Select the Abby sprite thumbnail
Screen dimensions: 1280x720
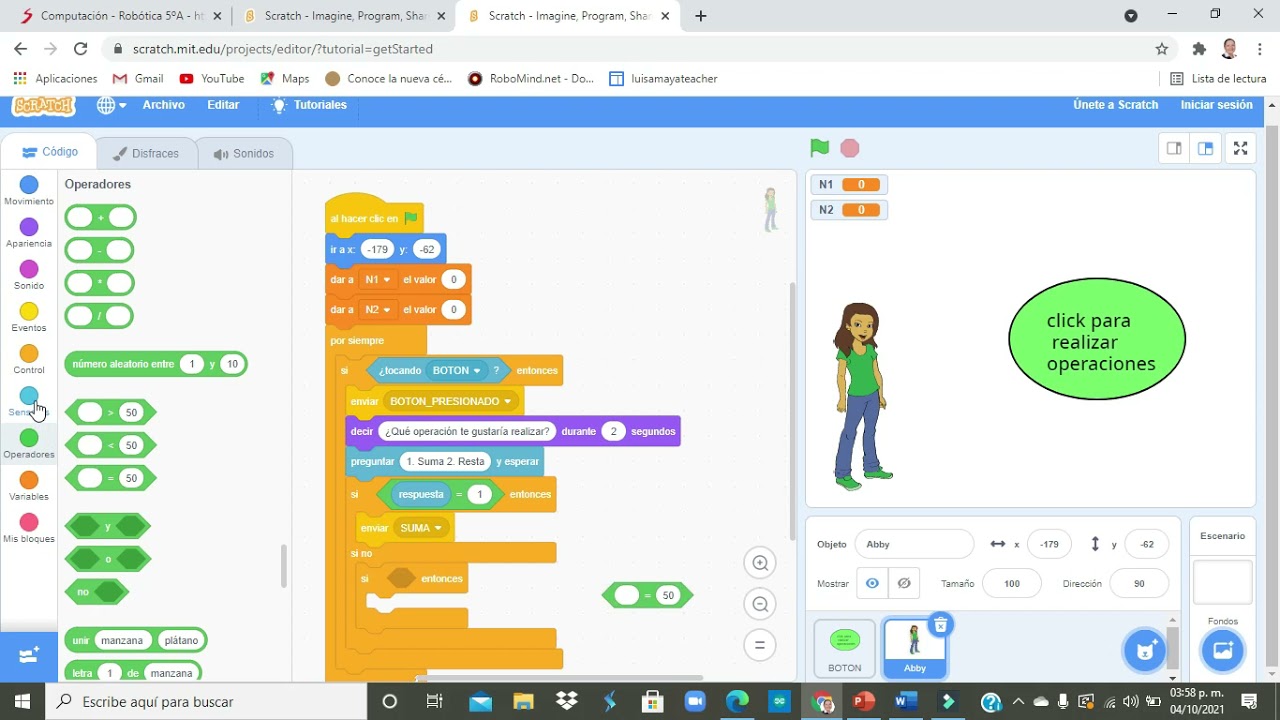click(x=915, y=648)
